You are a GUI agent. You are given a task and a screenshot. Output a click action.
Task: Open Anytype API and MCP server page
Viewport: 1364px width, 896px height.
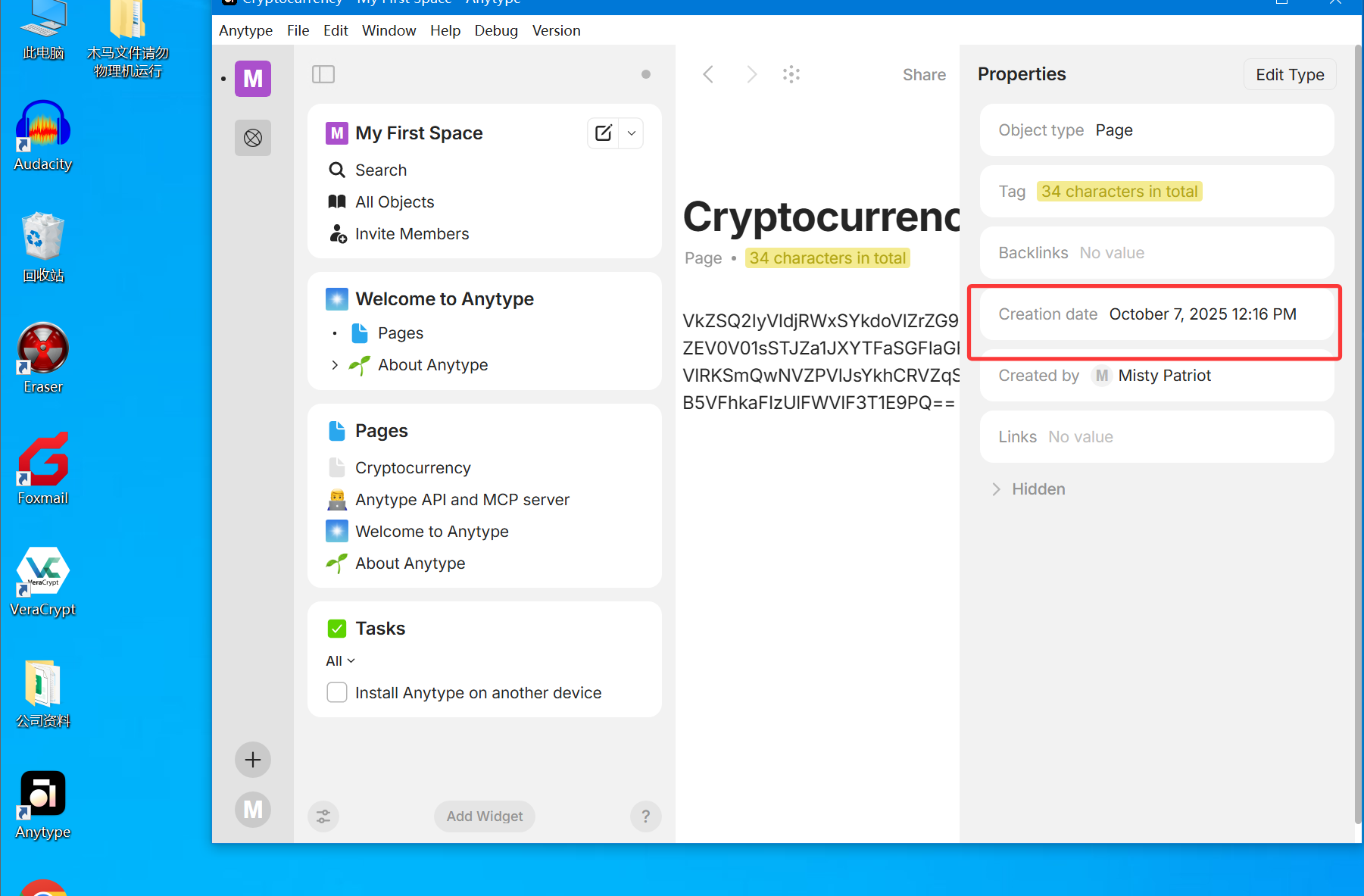pyautogui.click(x=462, y=500)
